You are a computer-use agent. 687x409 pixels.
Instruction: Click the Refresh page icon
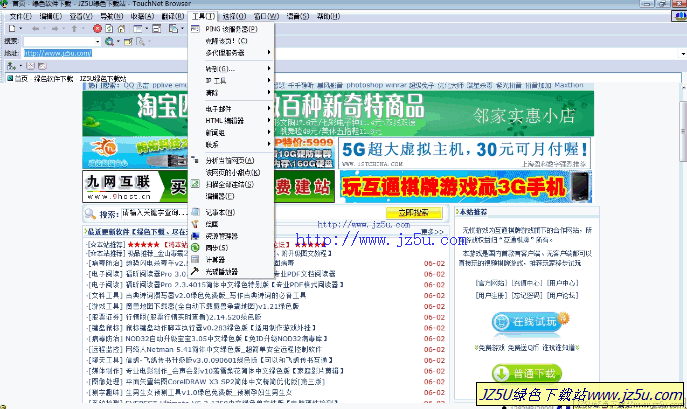click(x=109, y=29)
